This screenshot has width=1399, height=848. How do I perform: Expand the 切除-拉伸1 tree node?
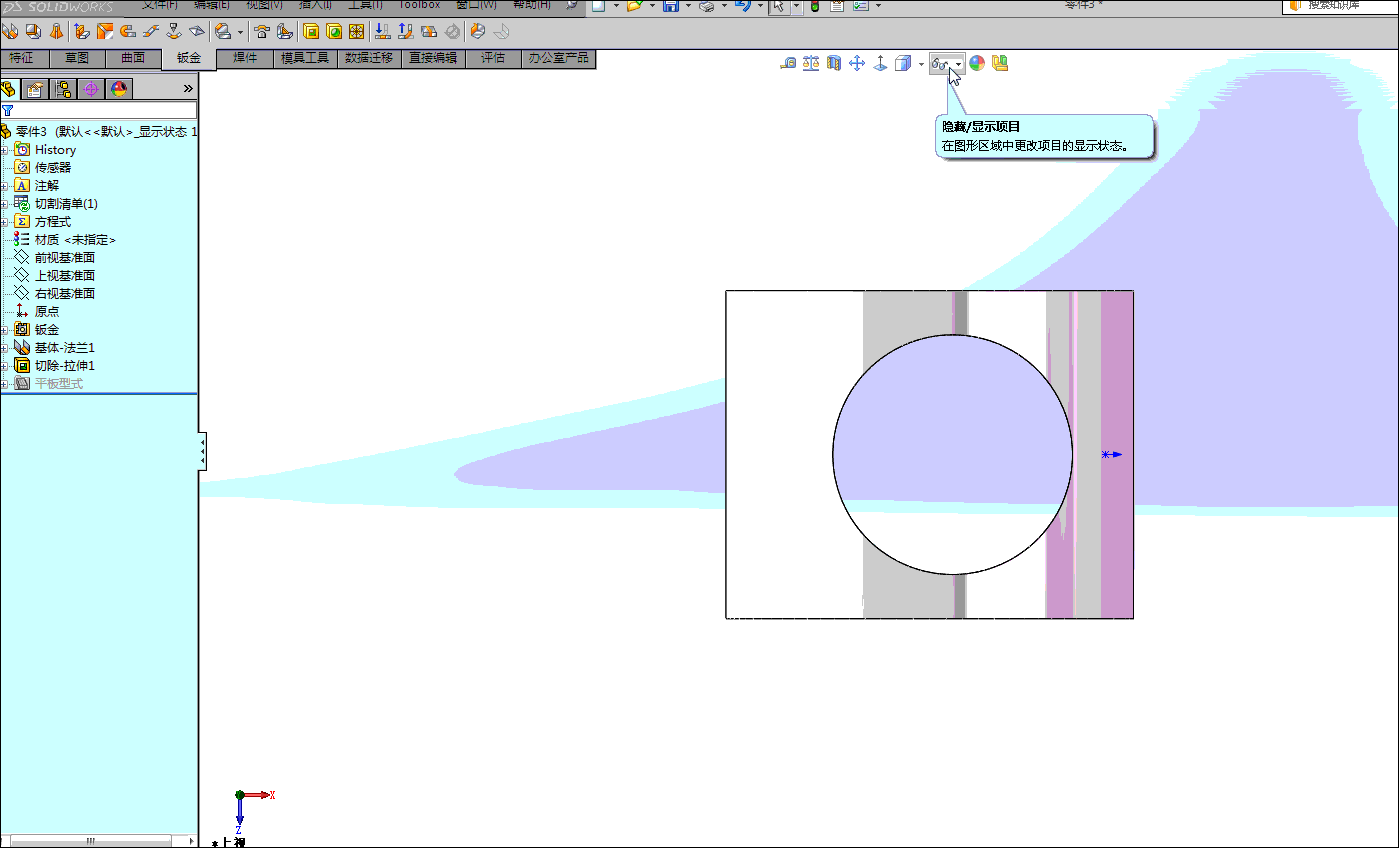coord(5,366)
